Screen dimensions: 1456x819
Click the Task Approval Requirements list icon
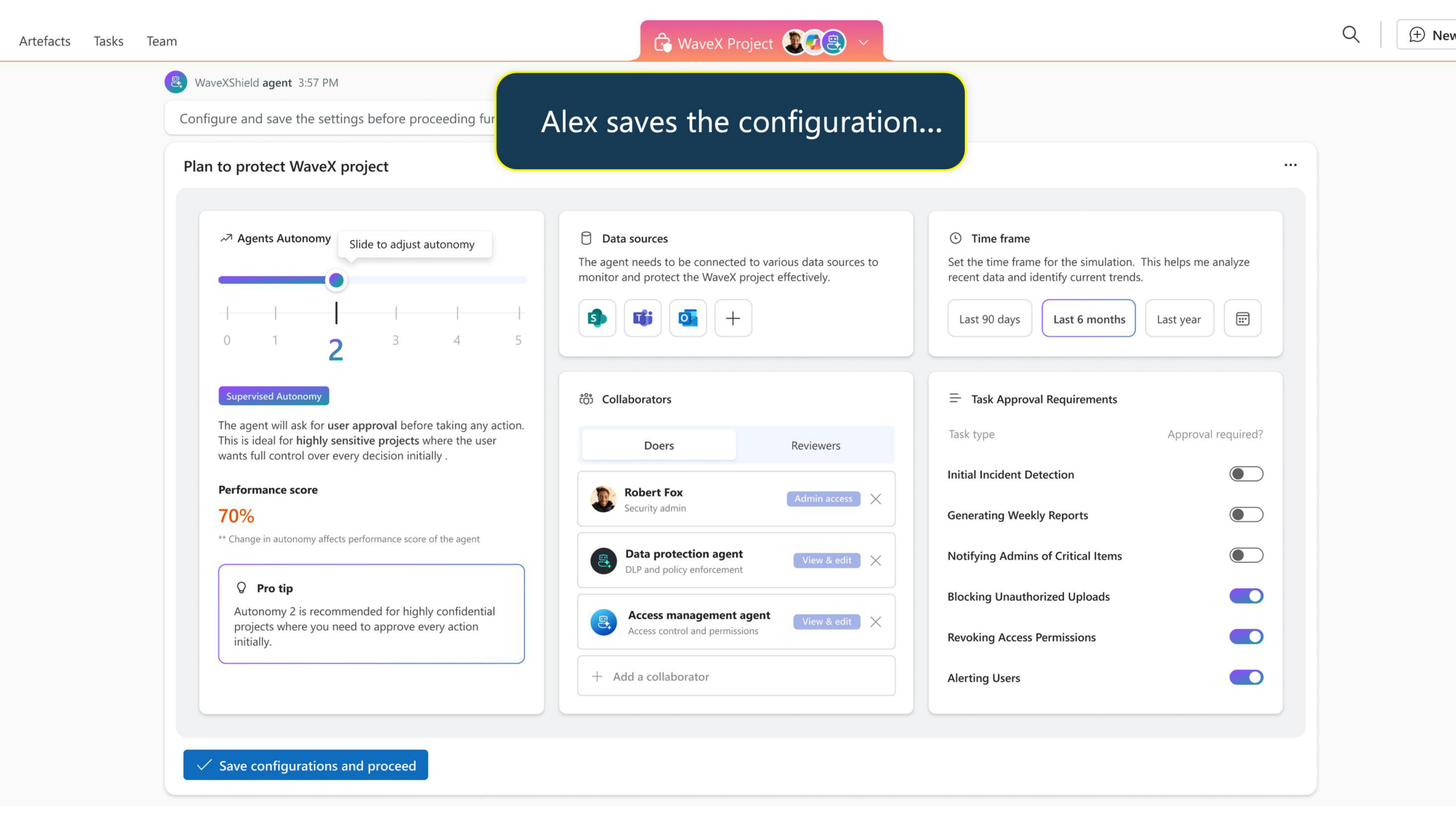click(x=955, y=399)
